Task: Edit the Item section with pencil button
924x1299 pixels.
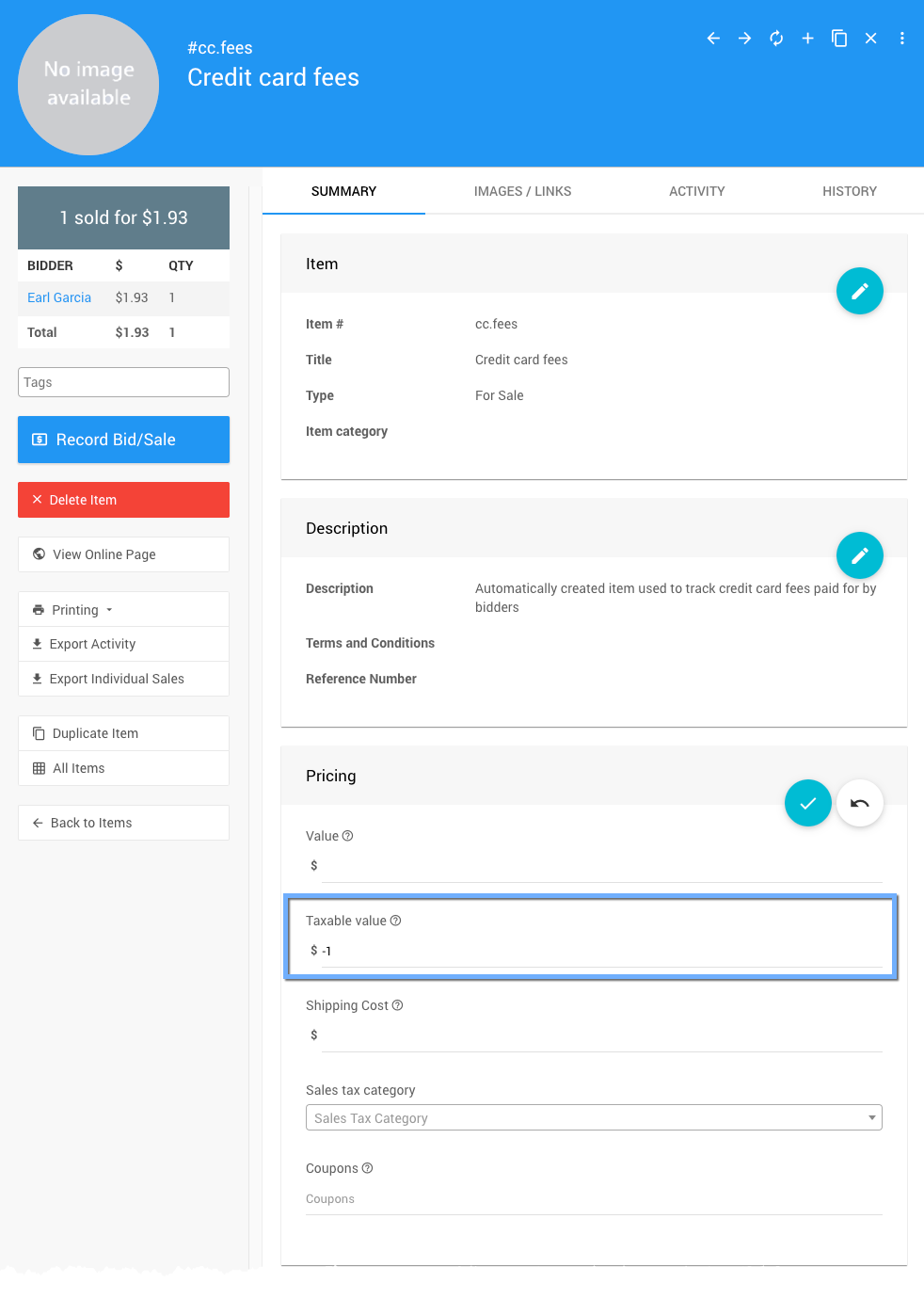Action: click(x=859, y=292)
